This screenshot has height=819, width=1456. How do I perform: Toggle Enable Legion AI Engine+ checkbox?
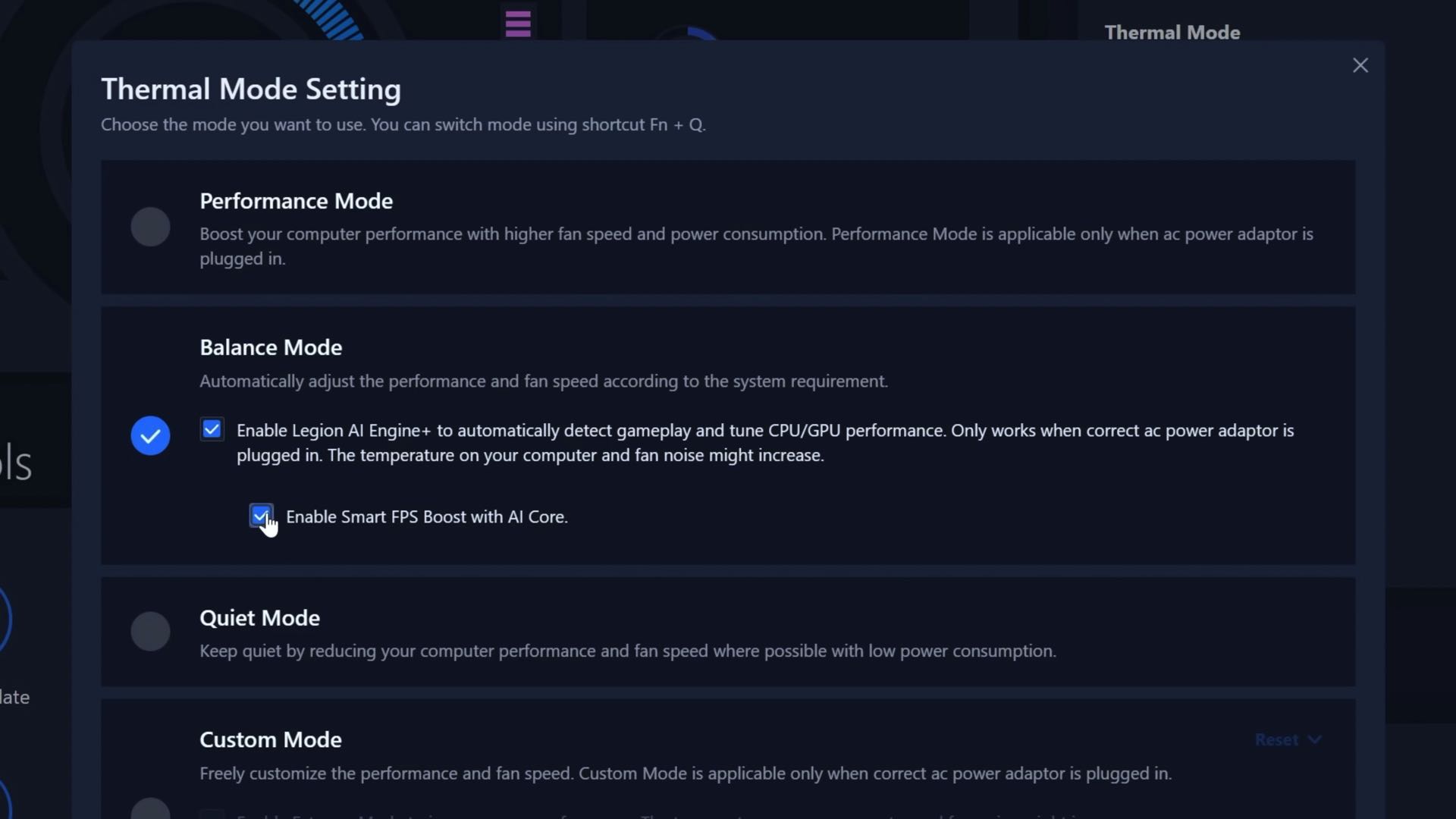tap(212, 429)
